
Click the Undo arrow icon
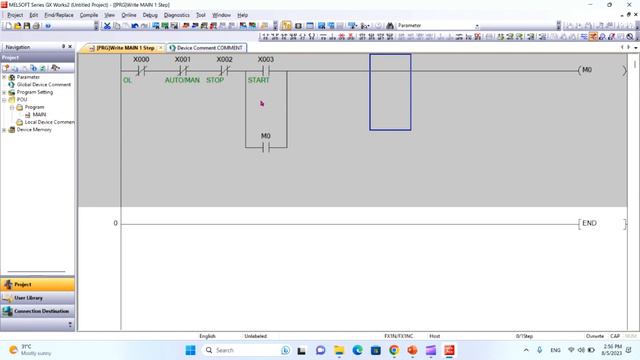[x=135, y=26]
